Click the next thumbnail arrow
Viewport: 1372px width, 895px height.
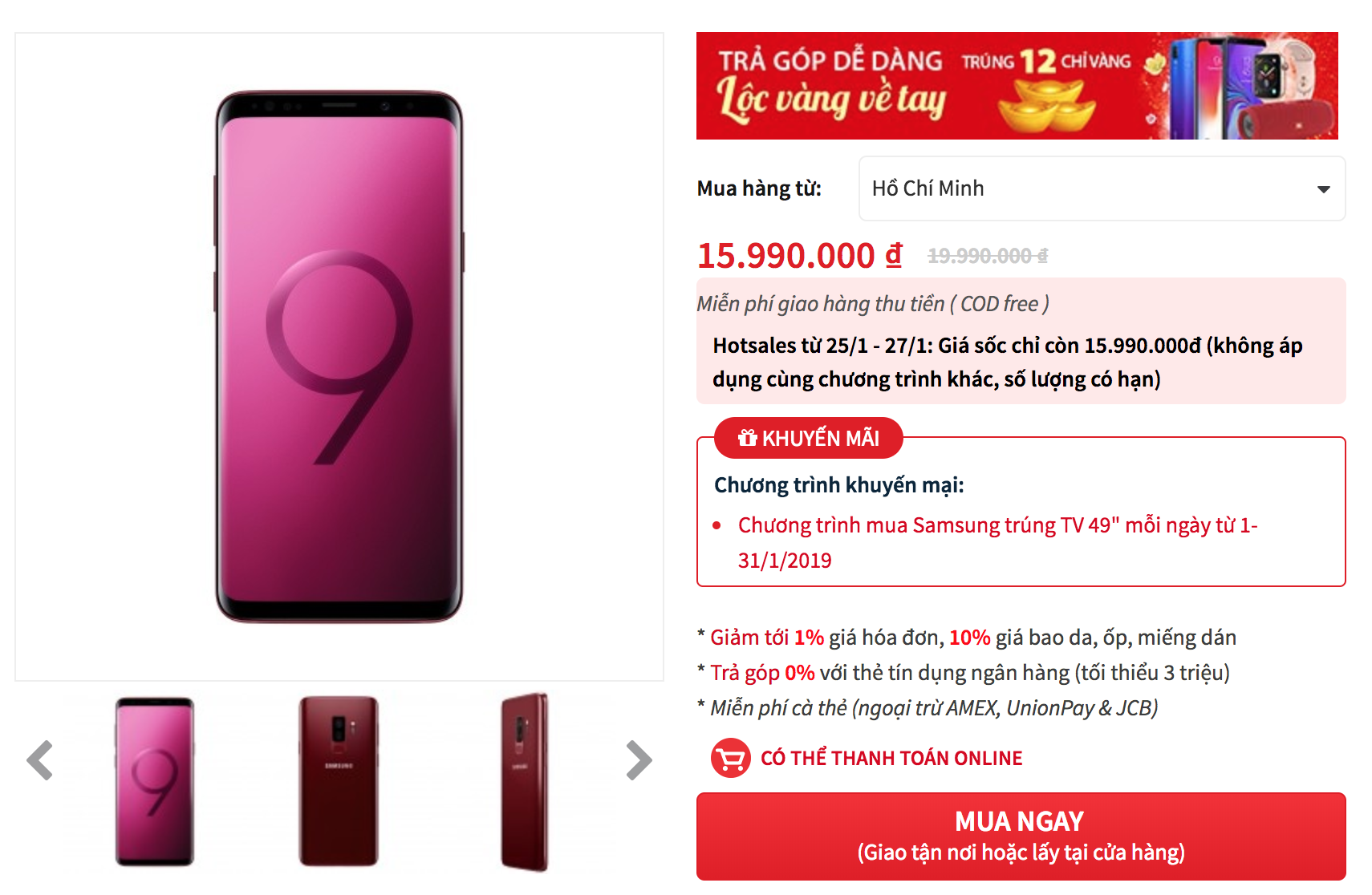639,759
